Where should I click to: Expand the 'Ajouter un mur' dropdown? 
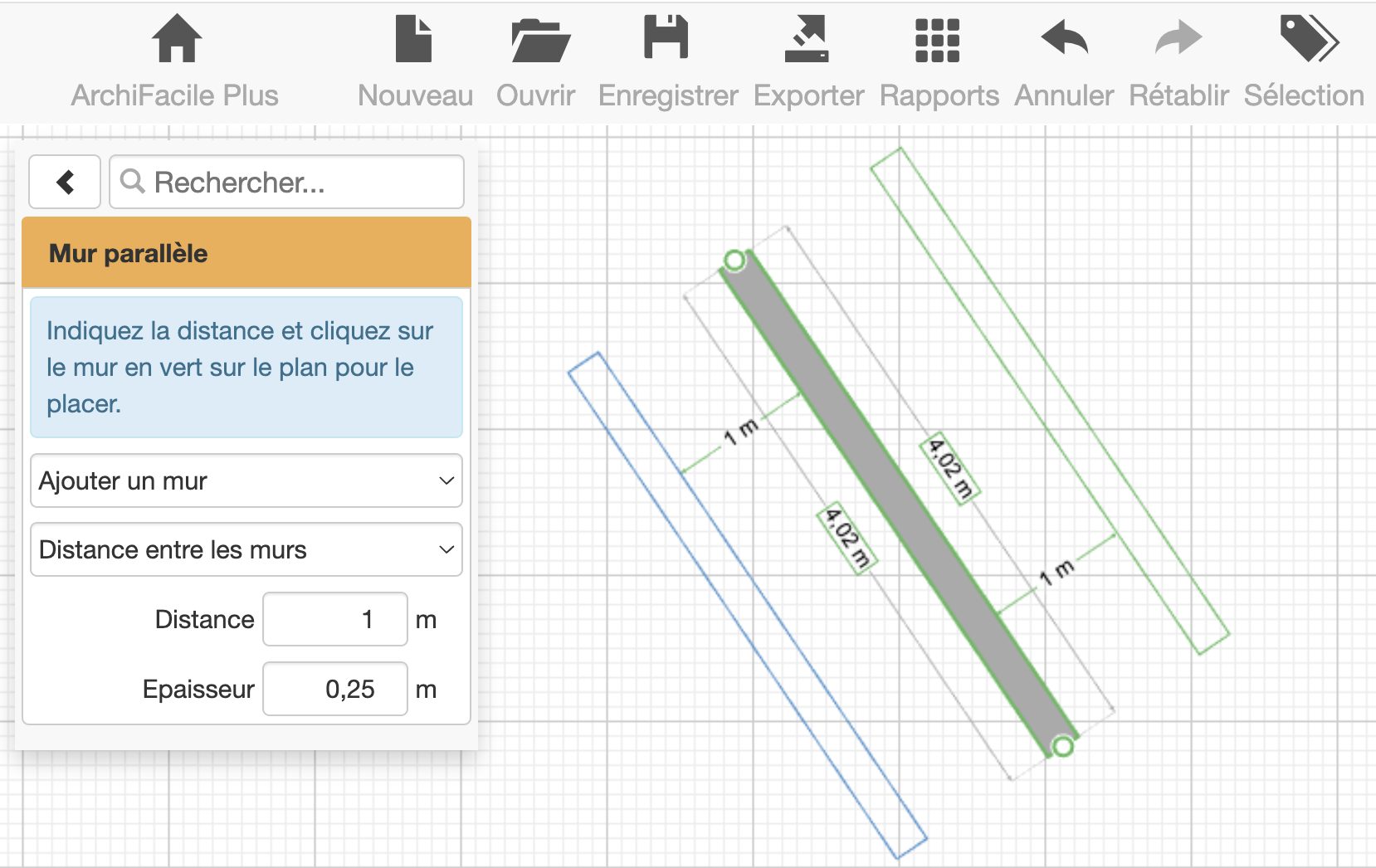coord(246,480)
